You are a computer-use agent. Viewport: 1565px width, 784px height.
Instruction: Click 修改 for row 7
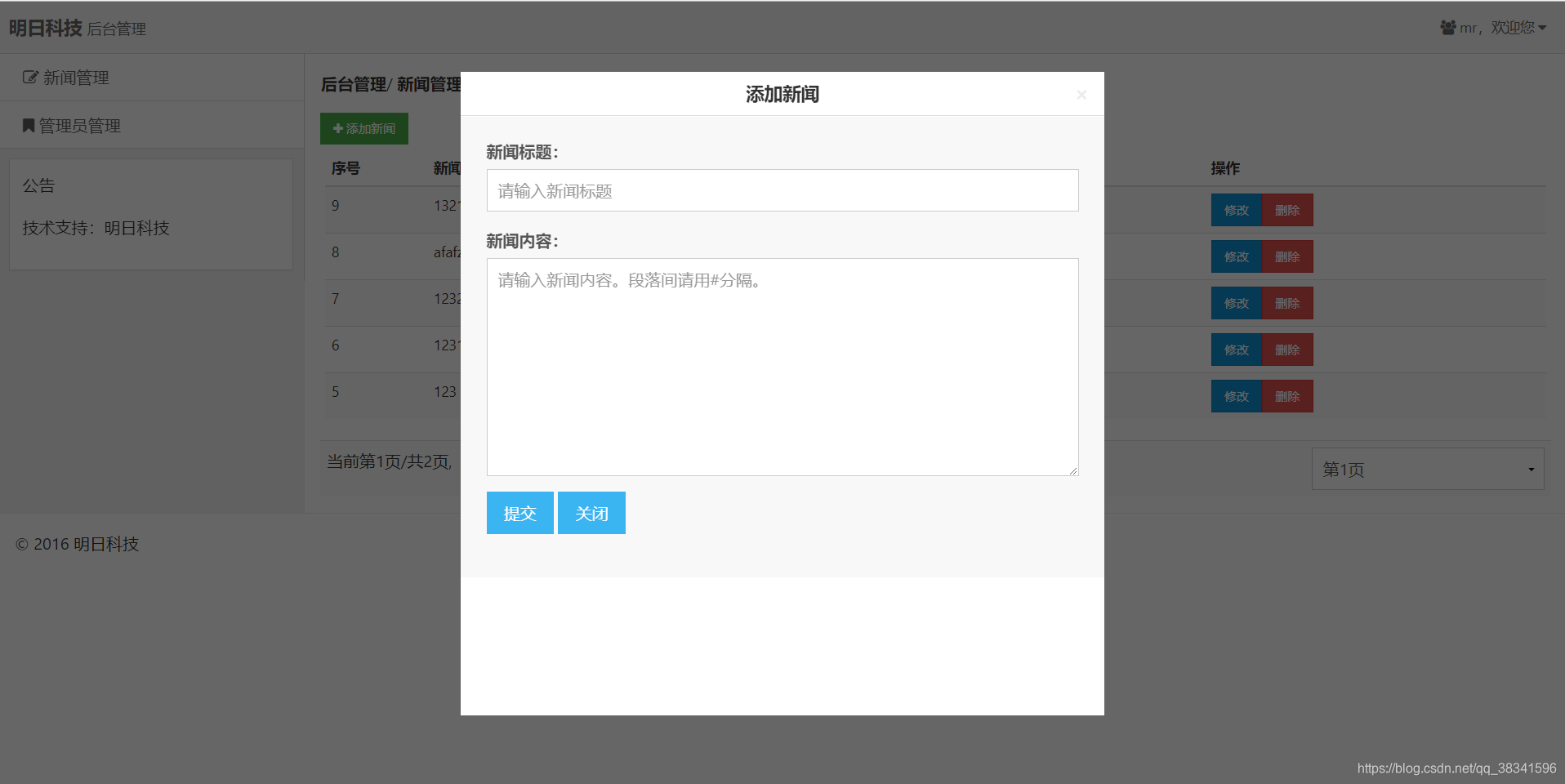point(1237,303)
